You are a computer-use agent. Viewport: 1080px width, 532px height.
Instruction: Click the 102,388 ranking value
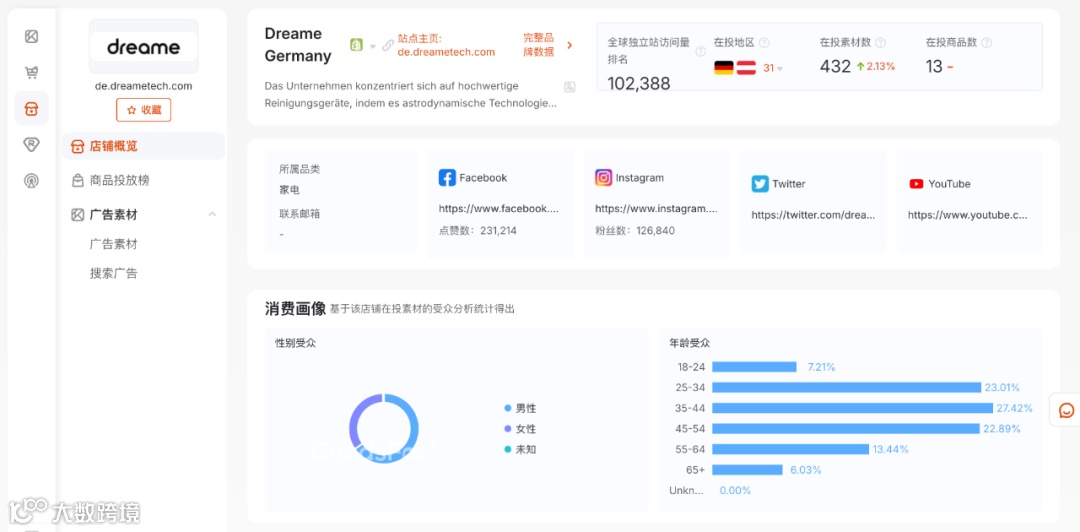638,83
